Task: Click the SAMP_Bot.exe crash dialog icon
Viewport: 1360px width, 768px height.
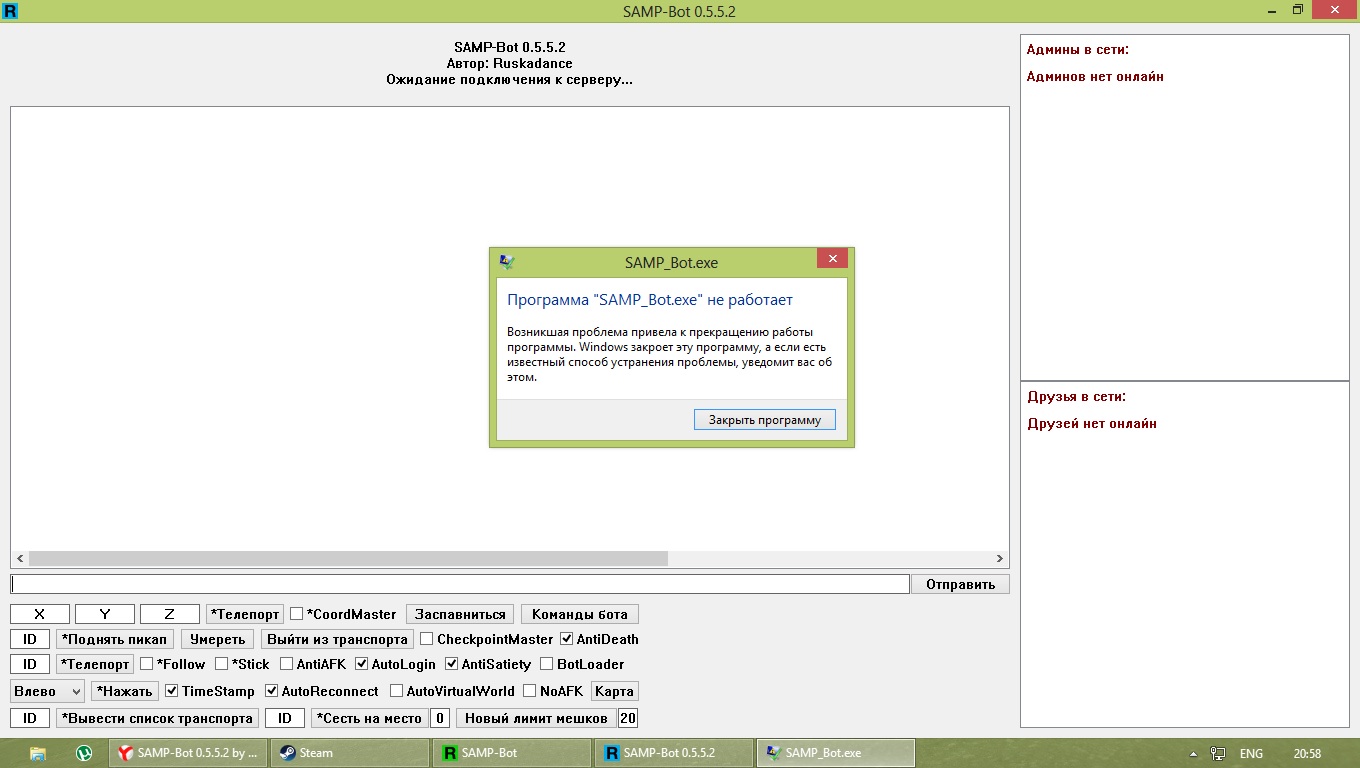Action: pos(507,262)
